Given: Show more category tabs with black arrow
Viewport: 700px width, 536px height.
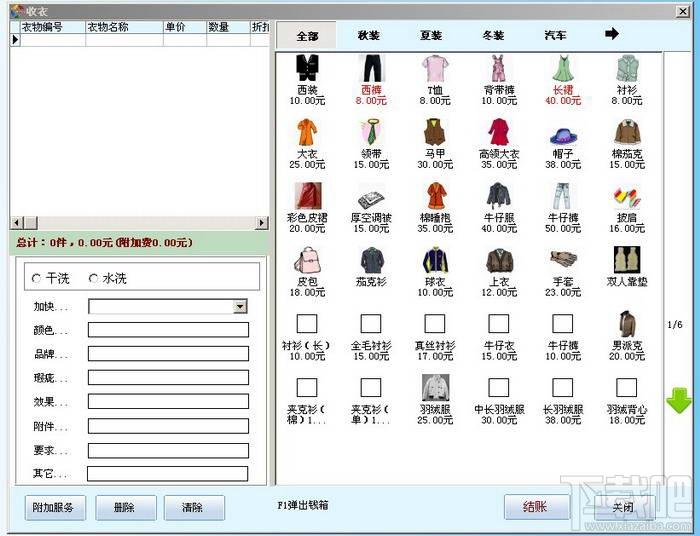Looking at the screenshot, I should (x=612, y=33).
